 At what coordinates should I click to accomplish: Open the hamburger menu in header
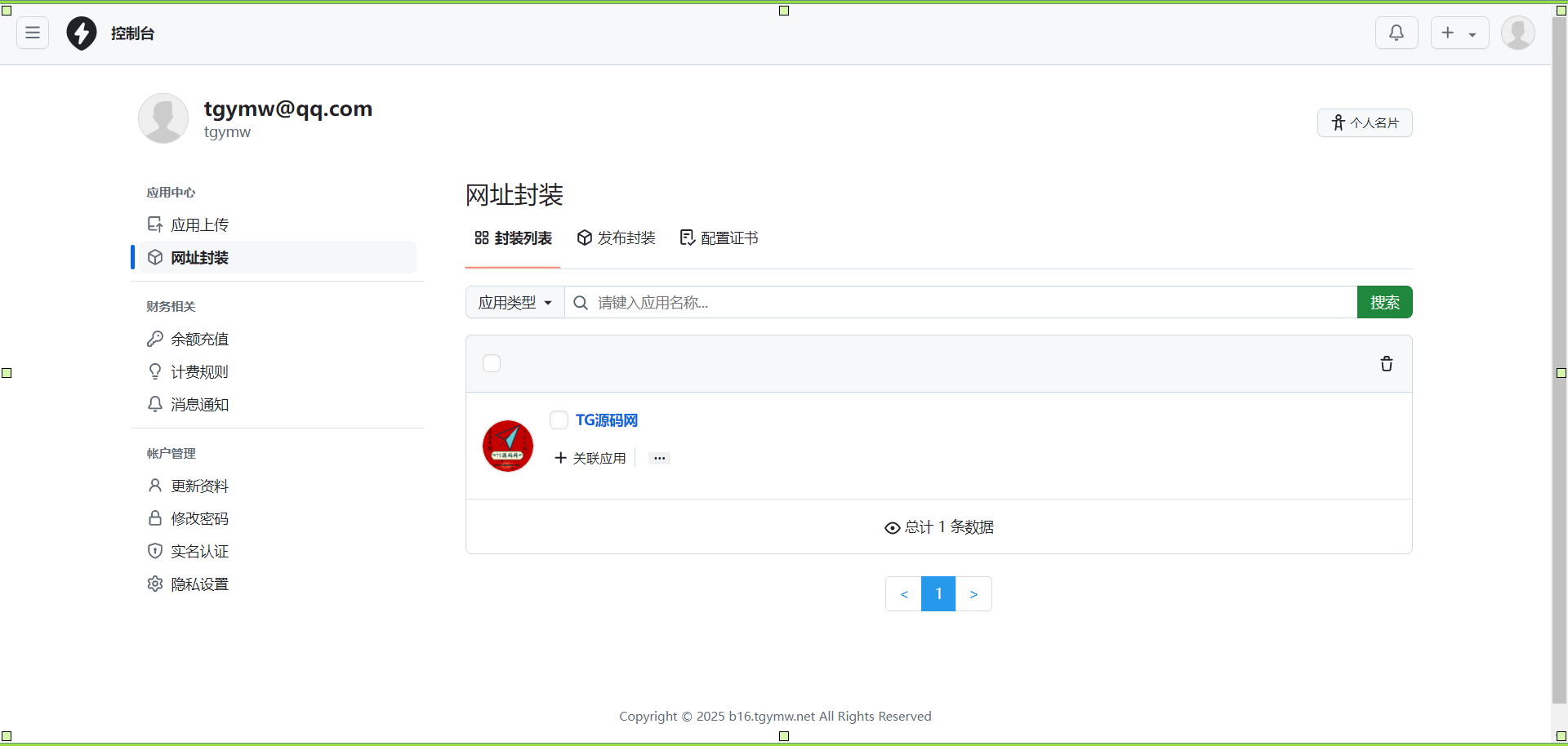[x=33, y=33]
